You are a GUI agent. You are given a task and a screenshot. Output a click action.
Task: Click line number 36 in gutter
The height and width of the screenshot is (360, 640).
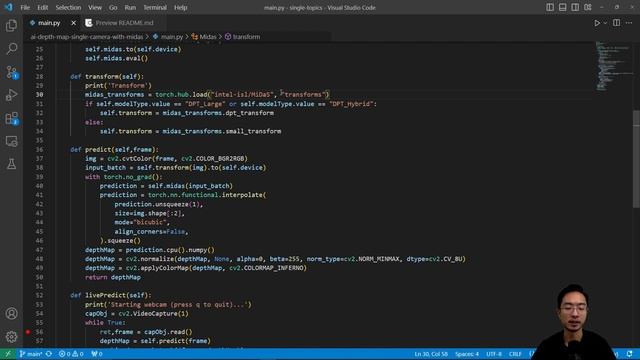coord(39,149)
